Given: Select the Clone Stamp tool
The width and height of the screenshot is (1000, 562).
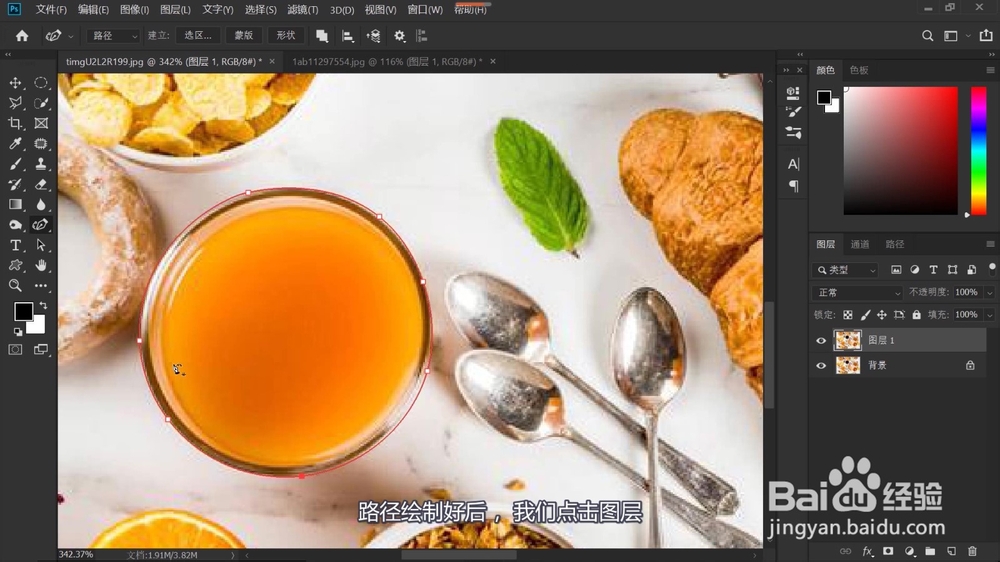Looking at the screenshot, I should click(x=41, y=164).
